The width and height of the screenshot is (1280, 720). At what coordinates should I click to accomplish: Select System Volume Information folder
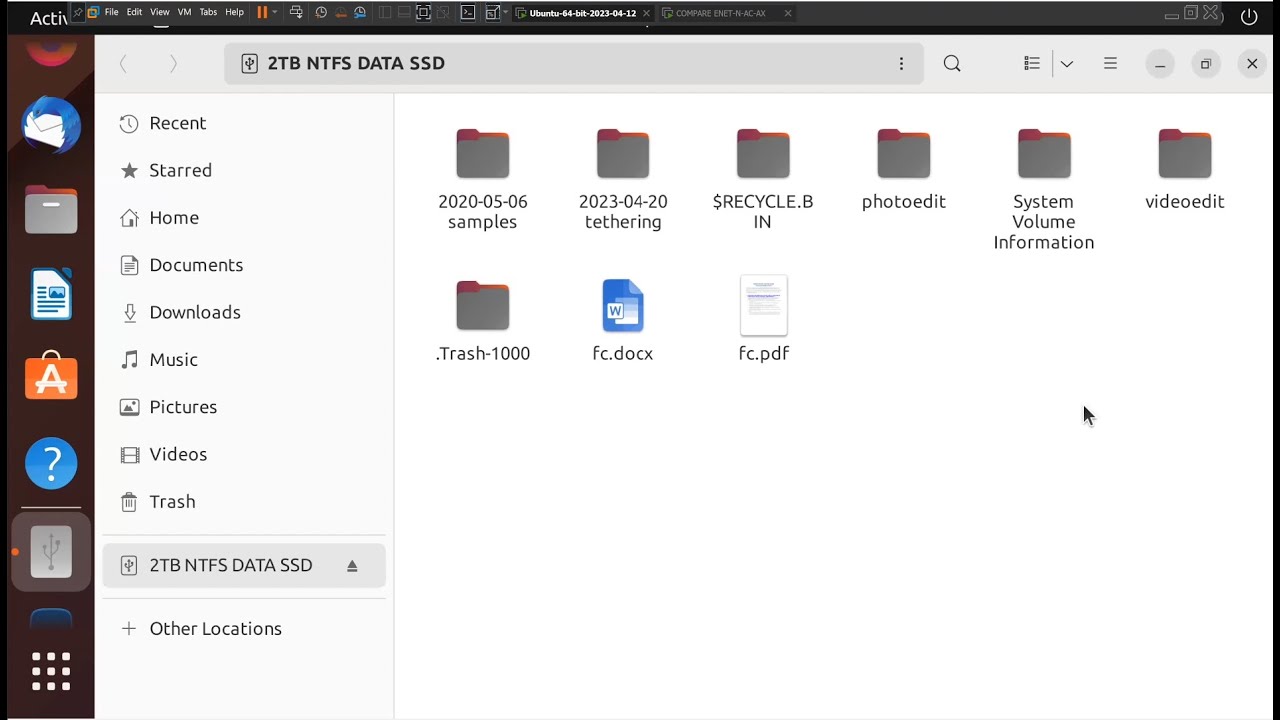pyautogui.click(x=1044, y=190)
